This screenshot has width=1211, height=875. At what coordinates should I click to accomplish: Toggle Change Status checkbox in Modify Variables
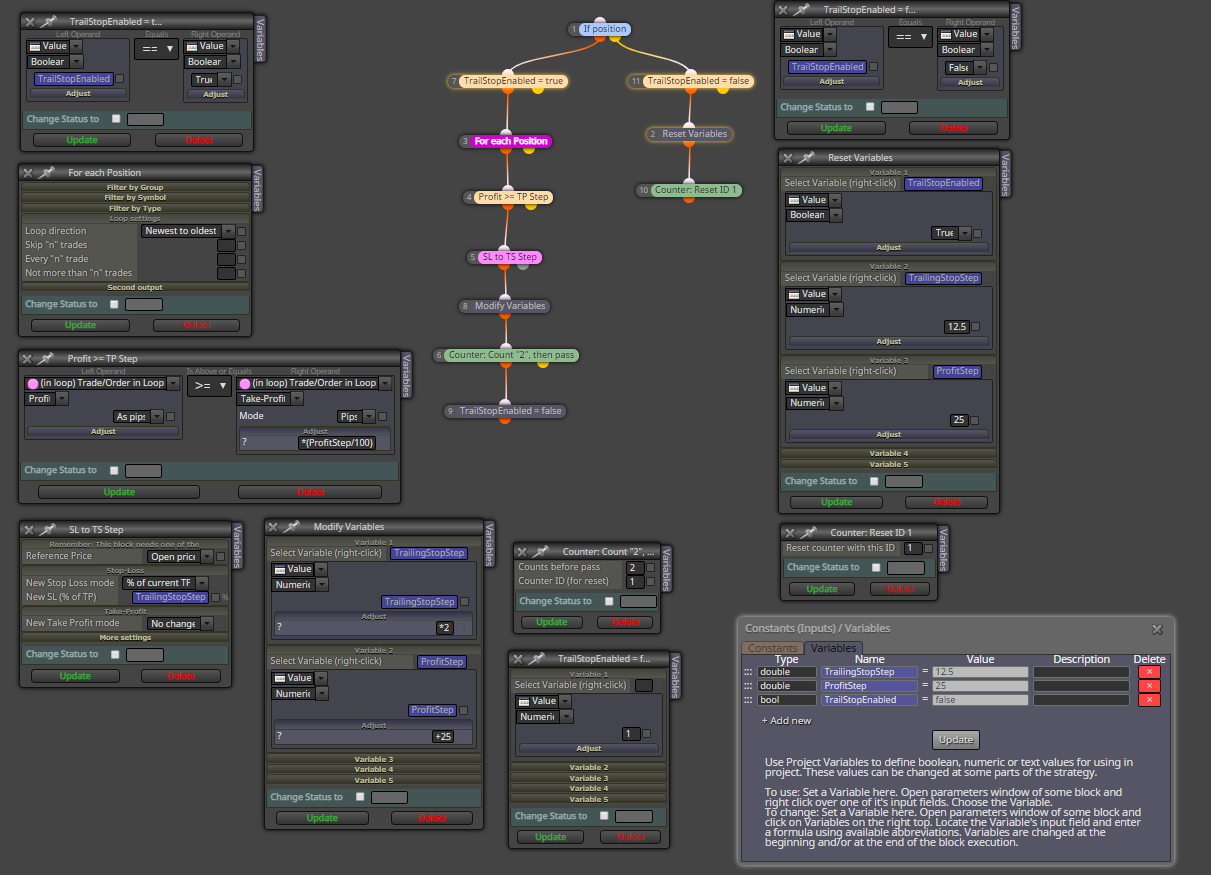click(360, 797)
